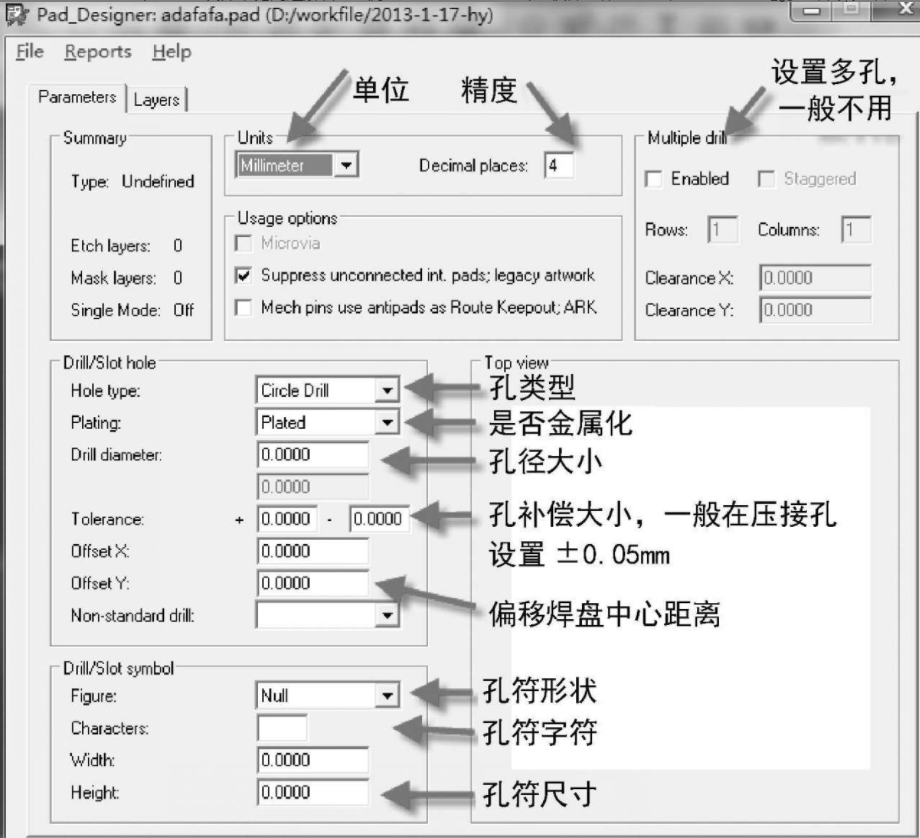920x838 pixels.
Task: Click the Columns input field
Action: pyautogui.click(x=856, y=229)
